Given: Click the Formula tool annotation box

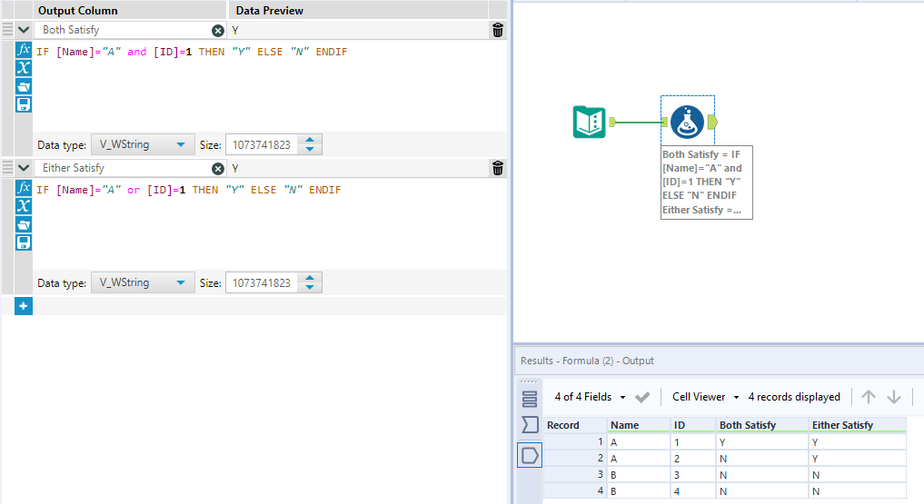Looking at the screenshot, I should click(x=707, y=182).
